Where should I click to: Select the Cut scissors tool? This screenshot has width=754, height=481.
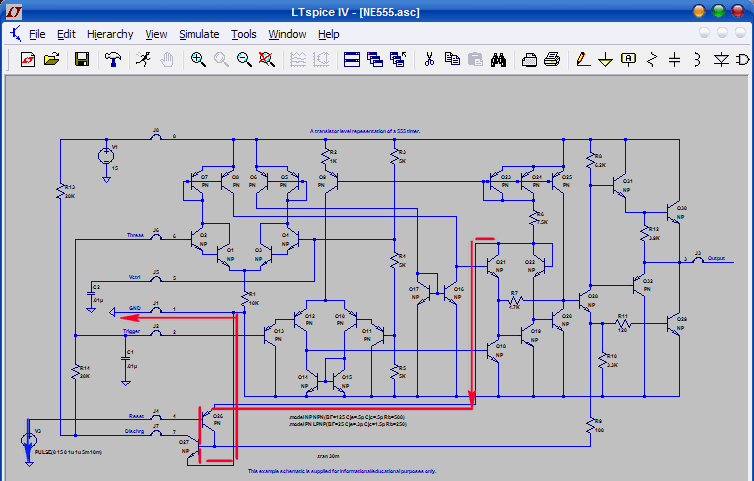click(428, 60)
